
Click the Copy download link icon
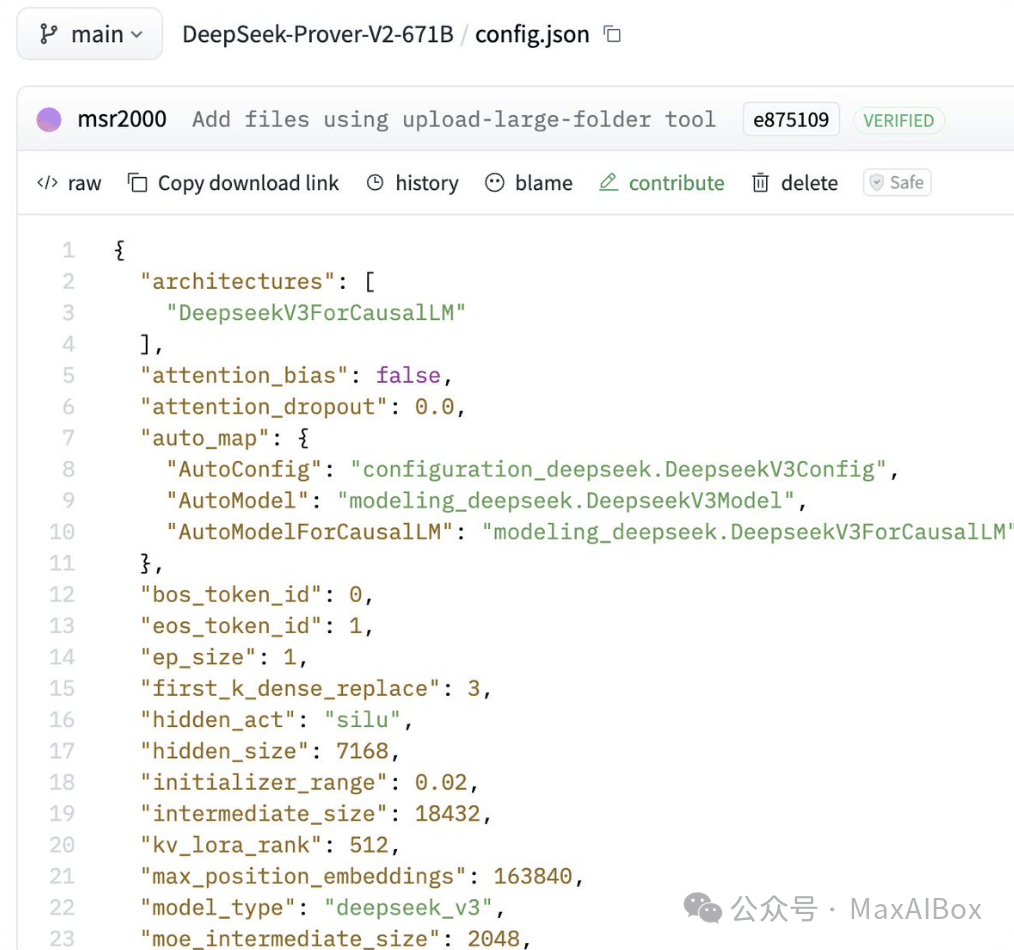click(137, 183)
